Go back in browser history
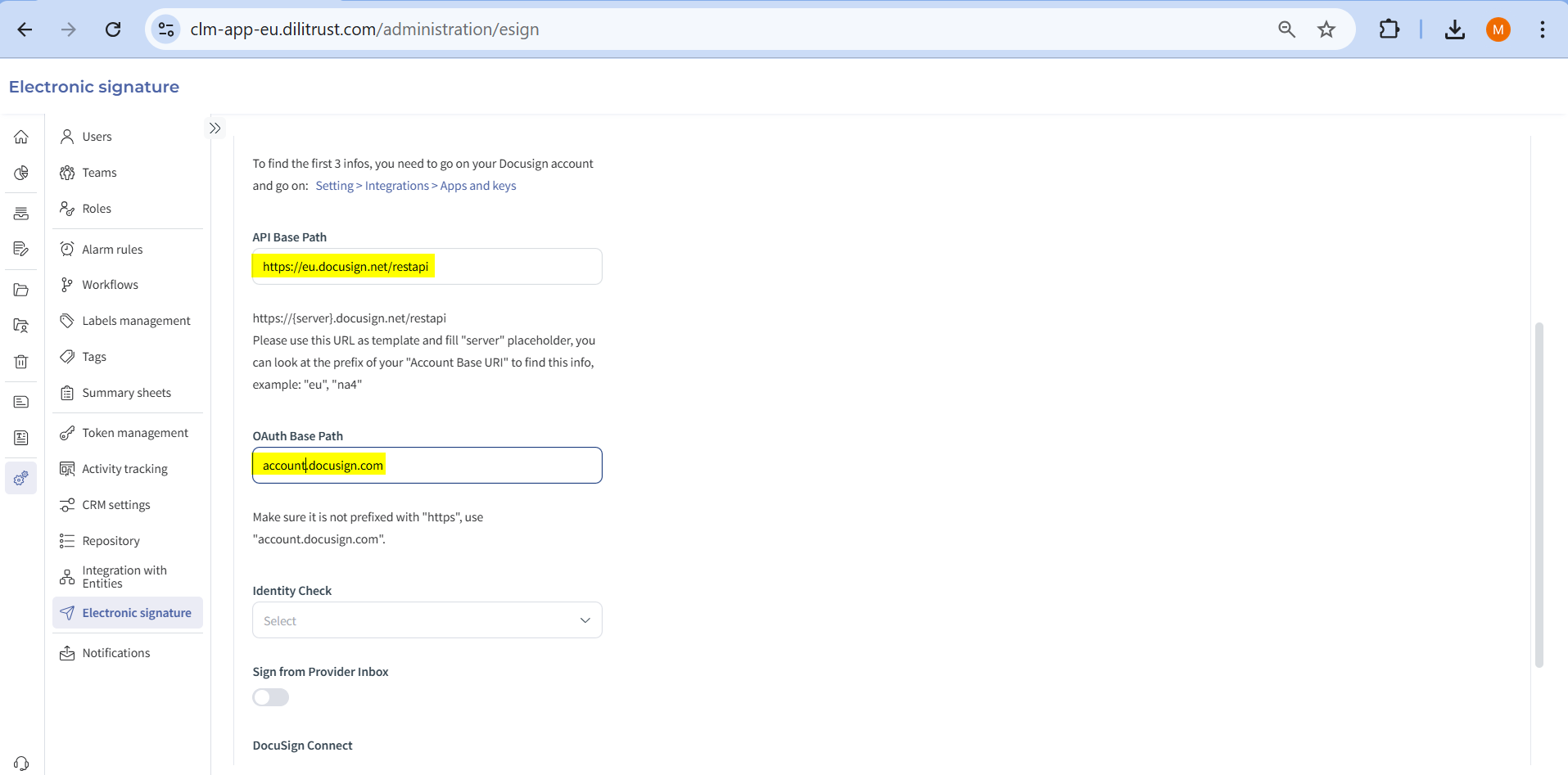 coord(25,29)
